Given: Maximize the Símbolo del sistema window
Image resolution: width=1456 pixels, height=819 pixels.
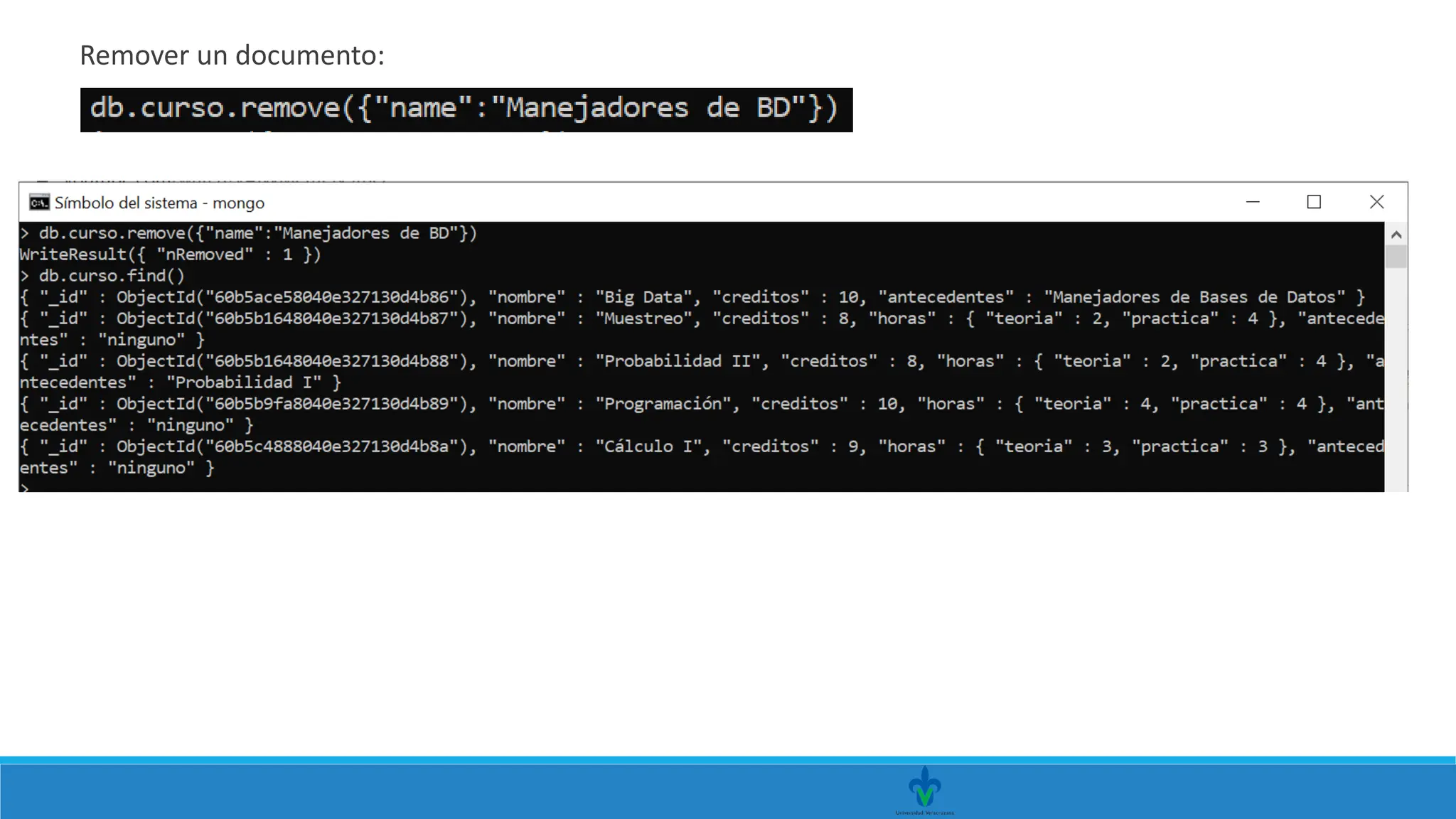Looking at the screenshot, I should click(x=1314, y=202).
